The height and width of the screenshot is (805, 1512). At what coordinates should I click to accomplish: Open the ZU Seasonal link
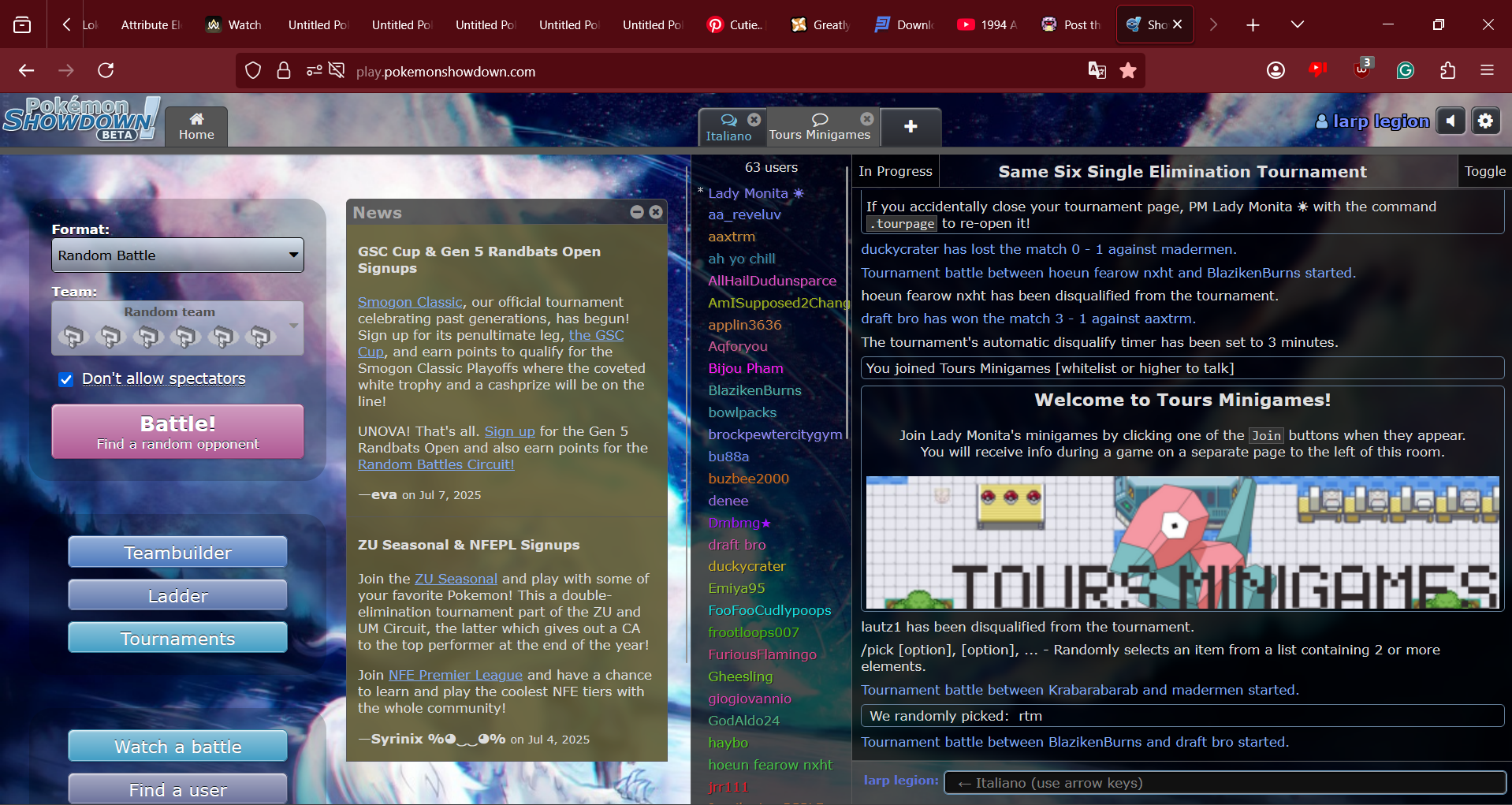(x=456, y=579)
